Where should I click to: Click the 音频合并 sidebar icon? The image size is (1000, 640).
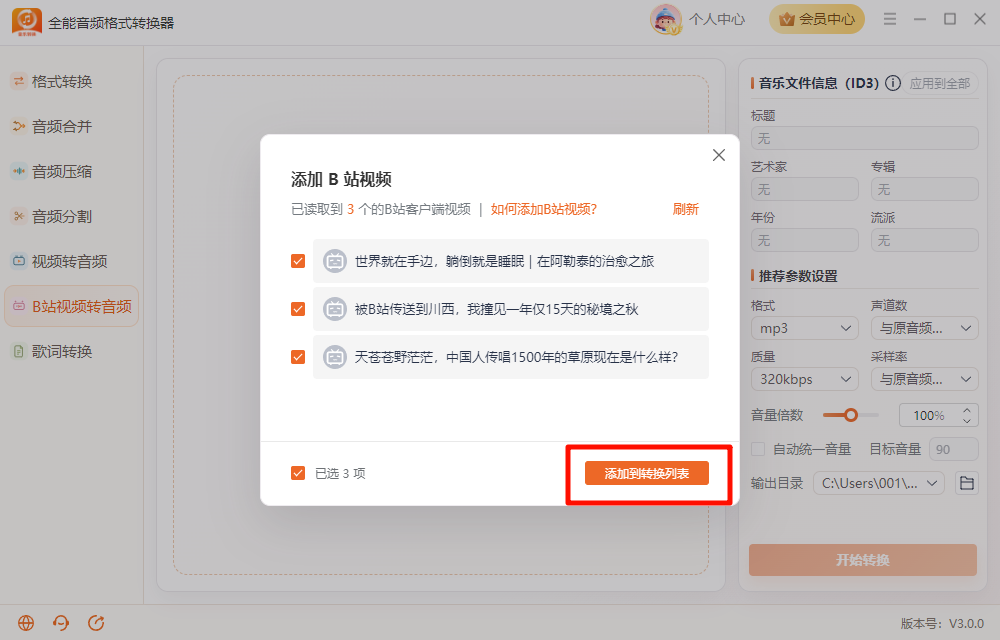(19, 126)
